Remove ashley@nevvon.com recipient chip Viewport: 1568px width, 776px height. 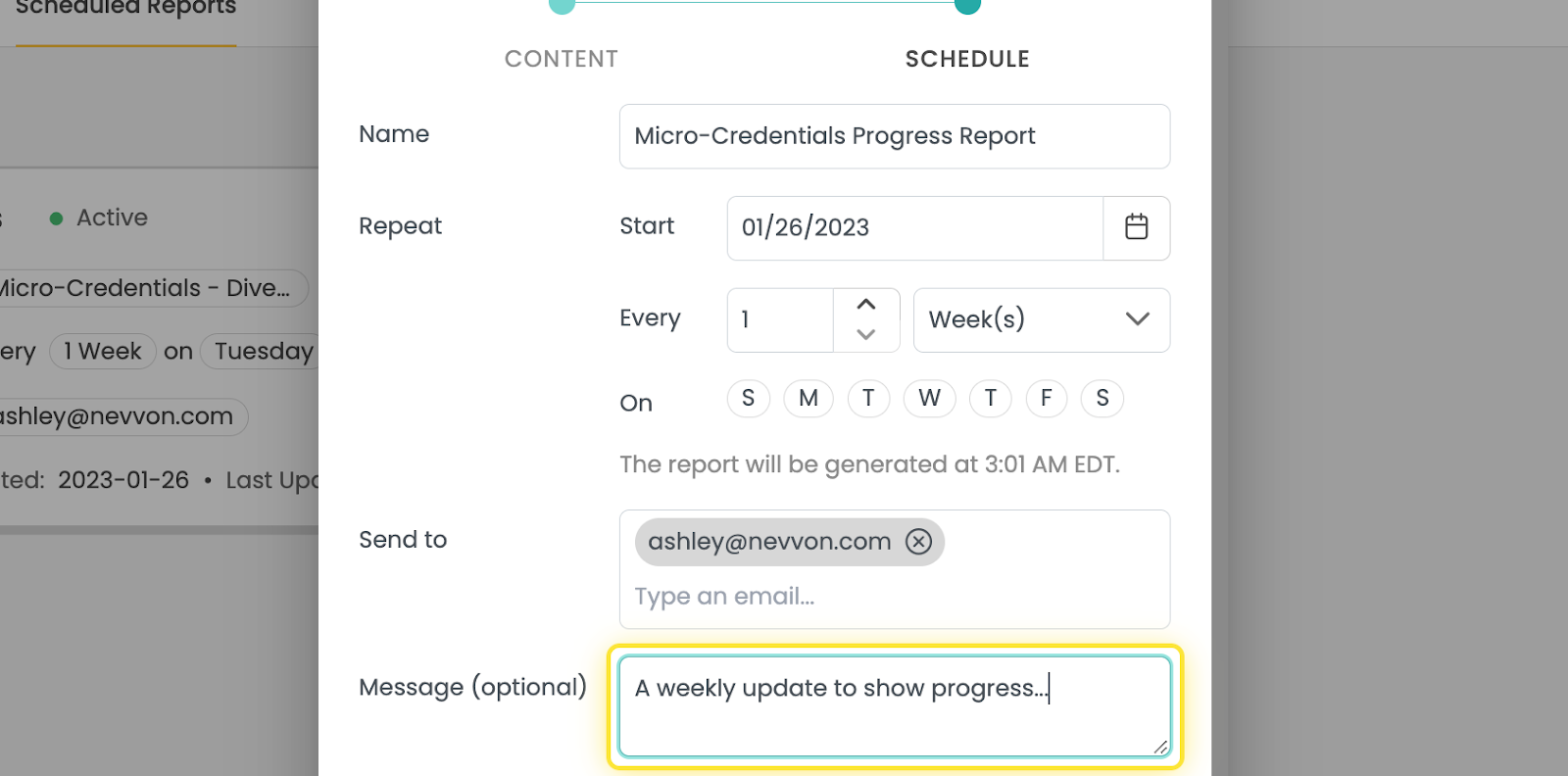918,542
